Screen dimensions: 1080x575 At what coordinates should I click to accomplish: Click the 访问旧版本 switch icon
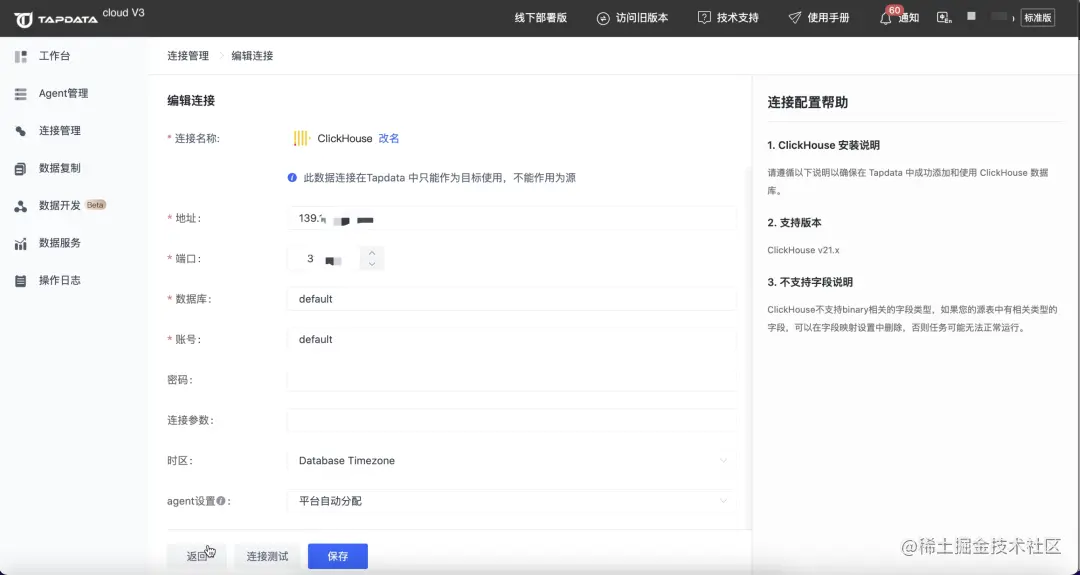[x=603, y=19]
